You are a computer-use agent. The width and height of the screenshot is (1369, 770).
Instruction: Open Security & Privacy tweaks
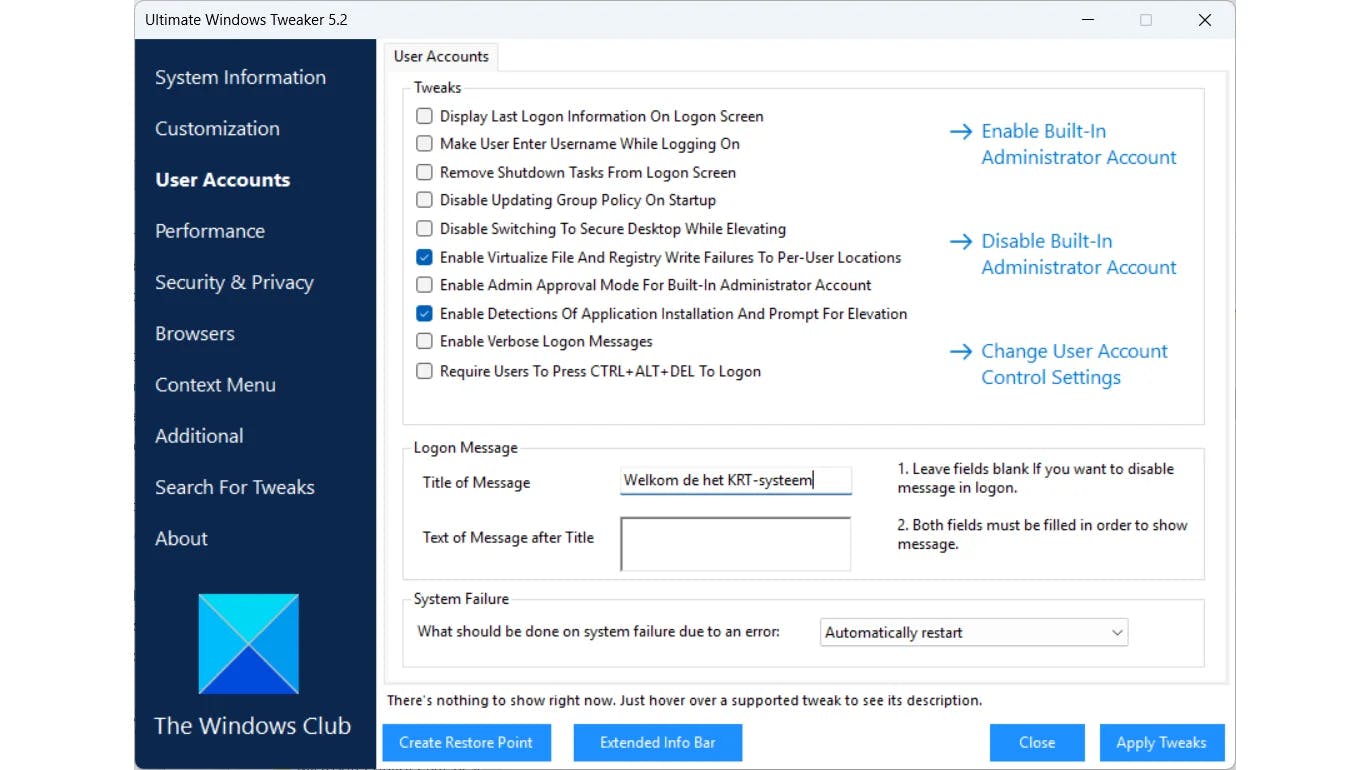coord(234,283)
